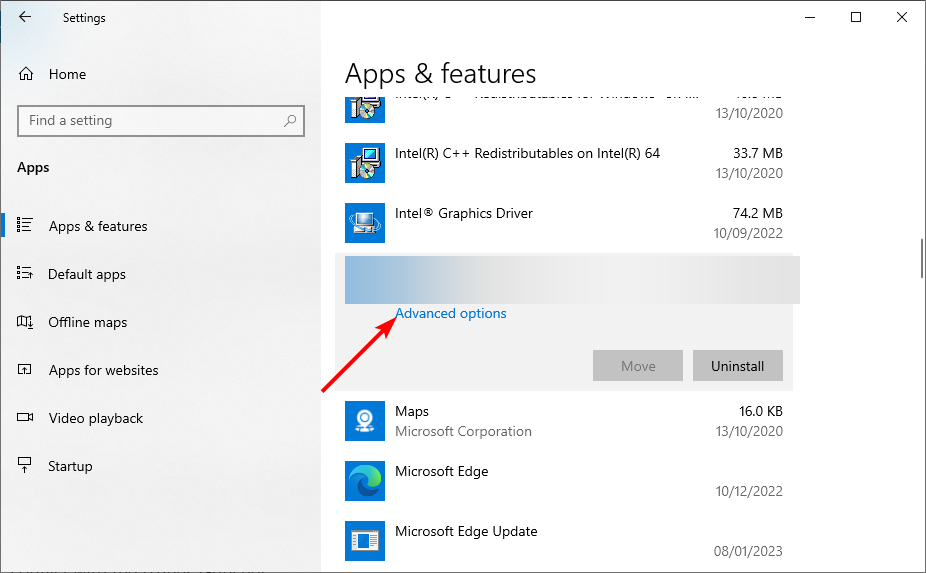This screenshot has width=926, height=573.
Task: Click the Apps & features page heading
Action: point(441,74)
